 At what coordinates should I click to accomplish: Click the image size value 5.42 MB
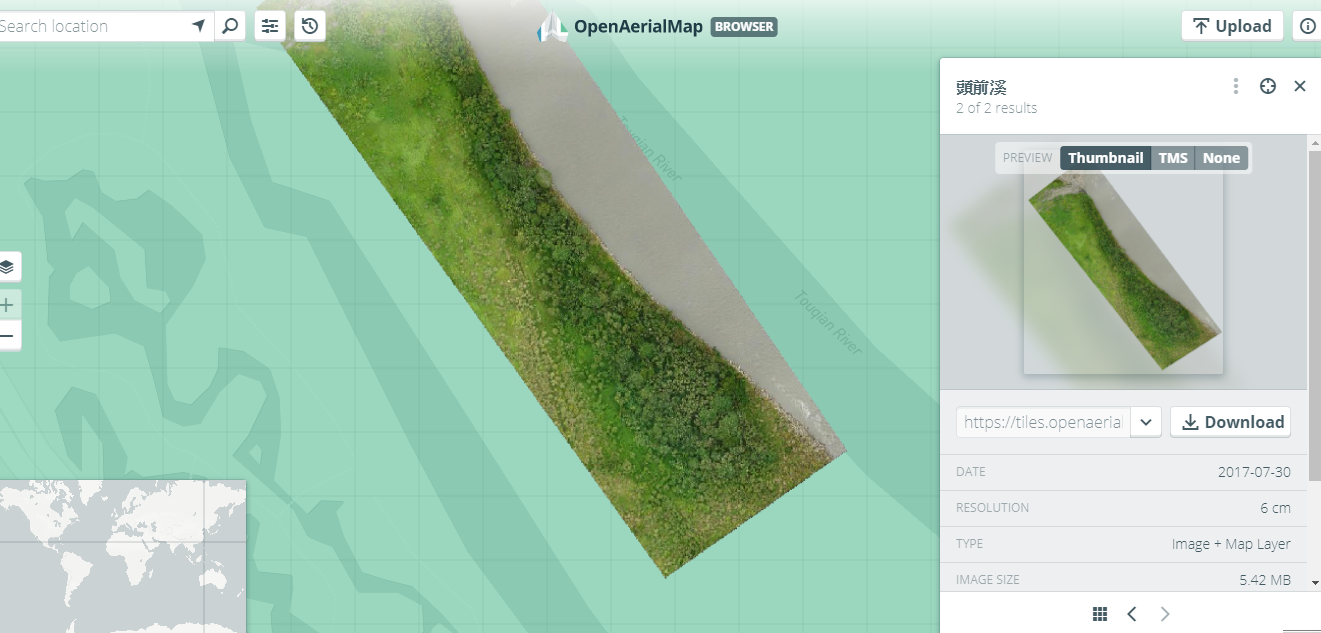(1265, 580)
